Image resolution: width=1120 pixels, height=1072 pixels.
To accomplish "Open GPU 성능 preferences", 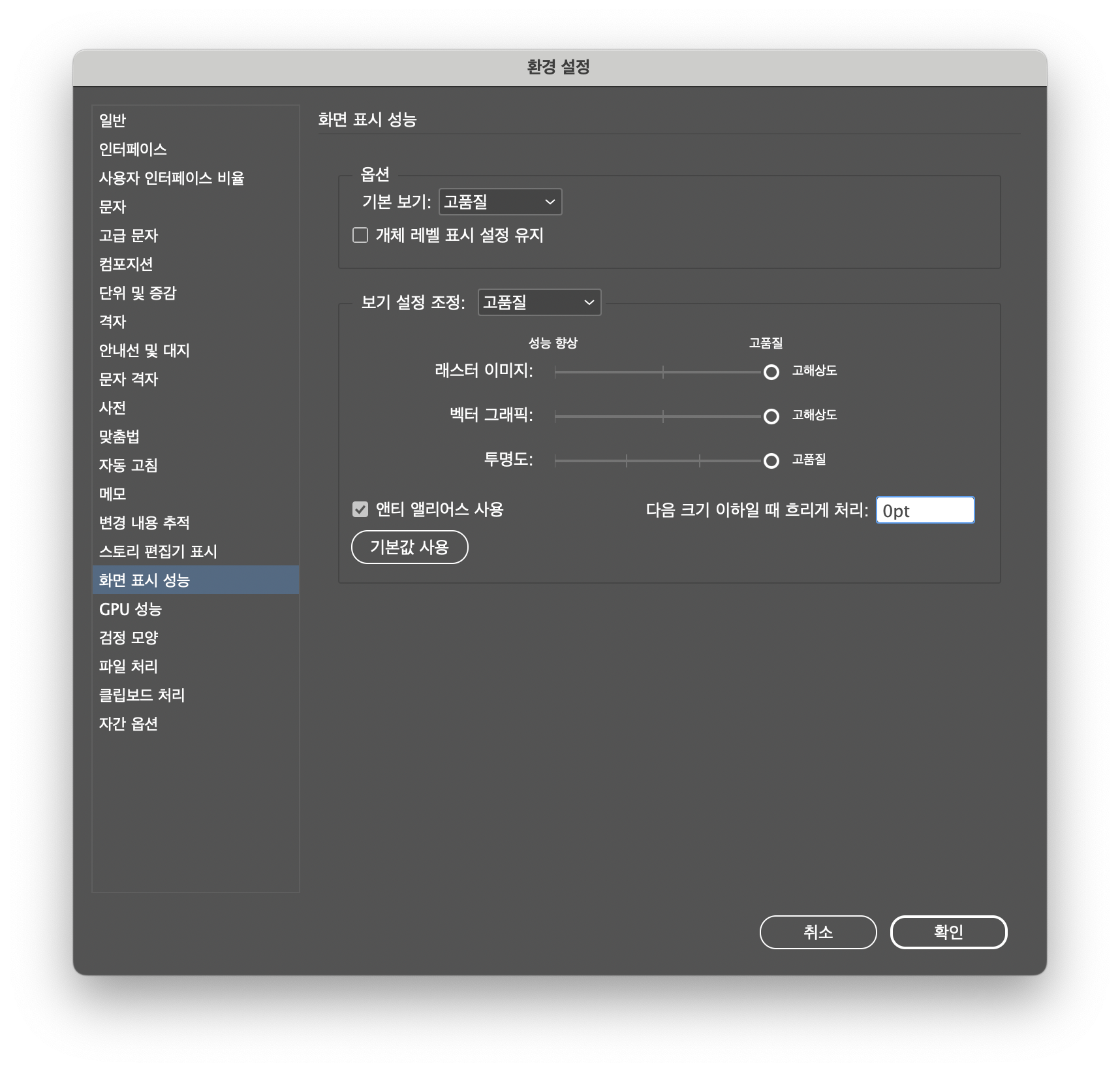I will click(195, 608).
